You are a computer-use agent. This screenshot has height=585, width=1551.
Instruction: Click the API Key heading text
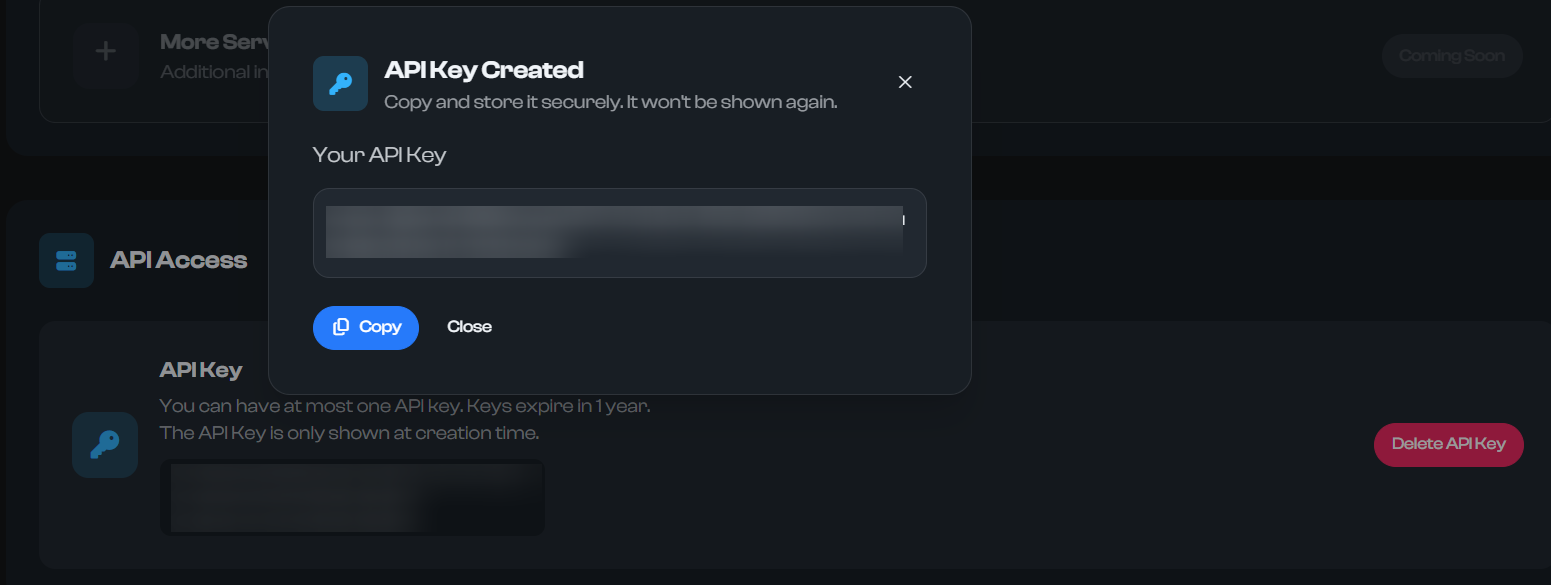pyautogui.click(x=201, y=369)
